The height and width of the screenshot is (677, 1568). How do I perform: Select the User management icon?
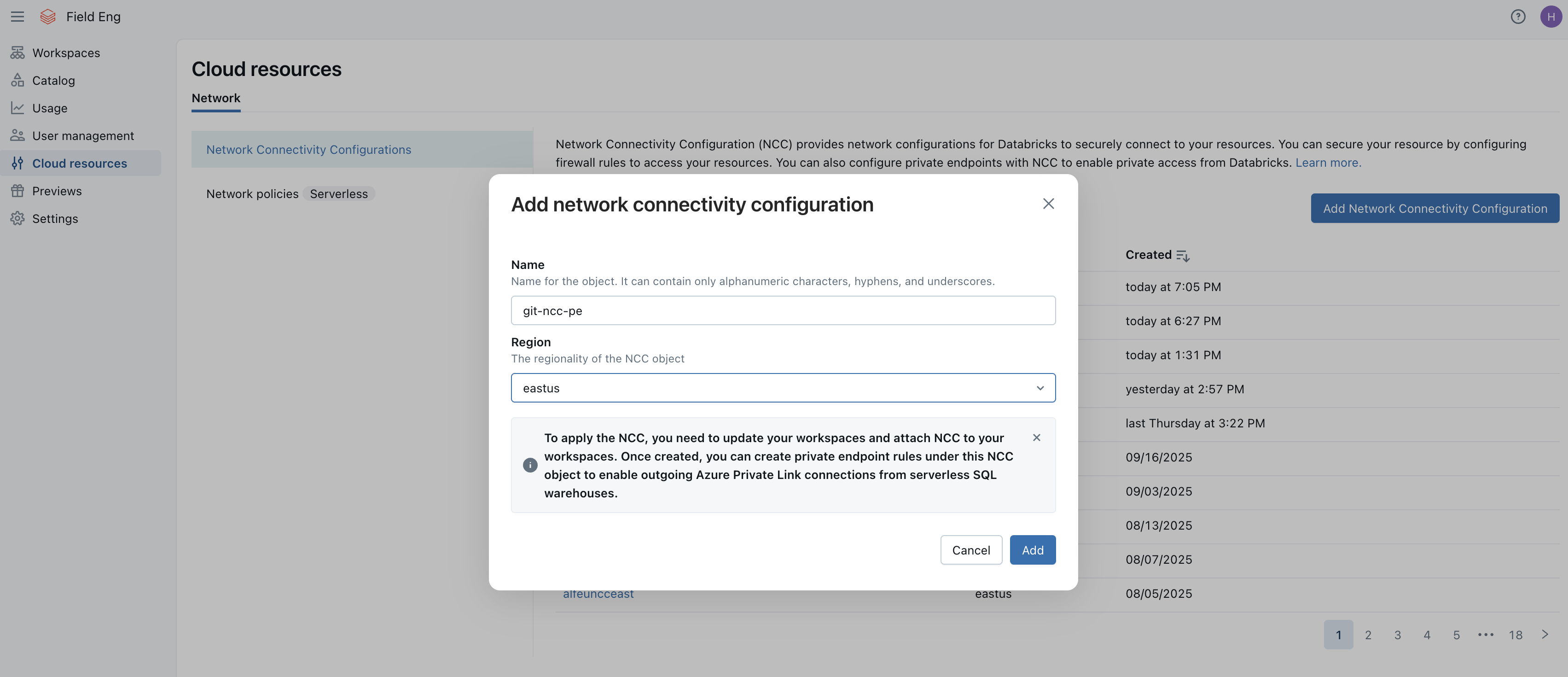pos(17,135)
